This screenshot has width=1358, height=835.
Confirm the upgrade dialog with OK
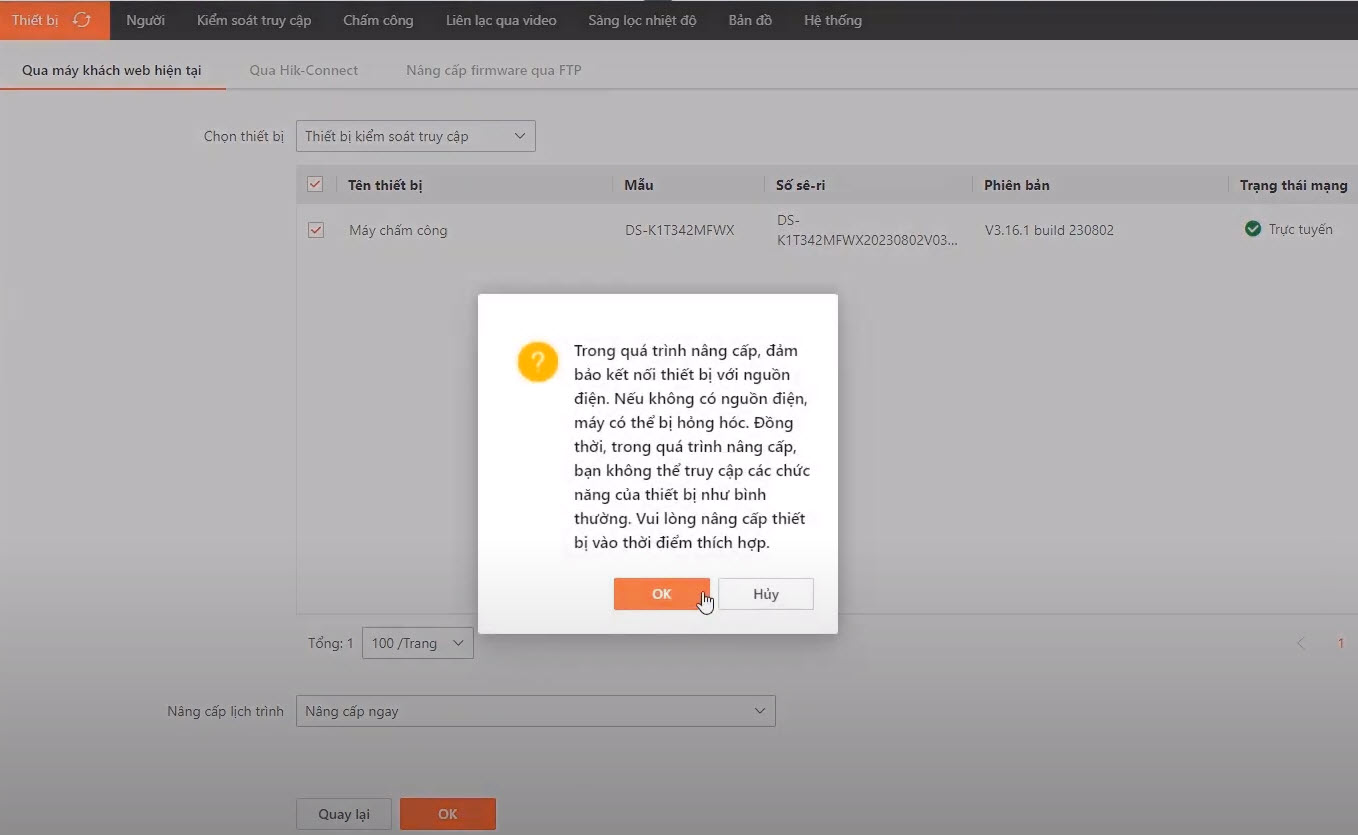[x=661, y=594]
